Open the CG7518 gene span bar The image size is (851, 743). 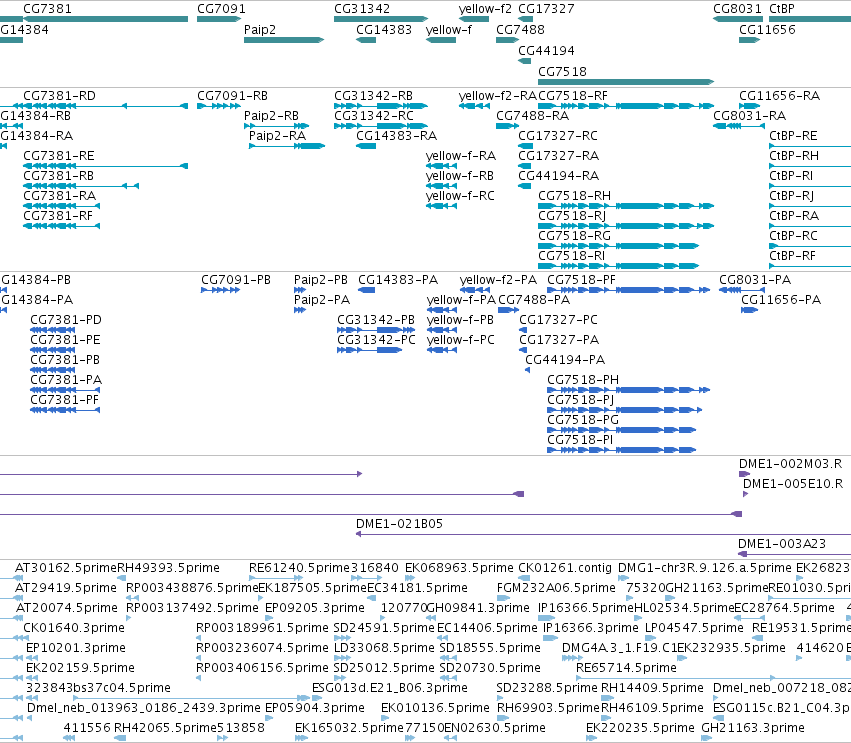tap(626, 82)
